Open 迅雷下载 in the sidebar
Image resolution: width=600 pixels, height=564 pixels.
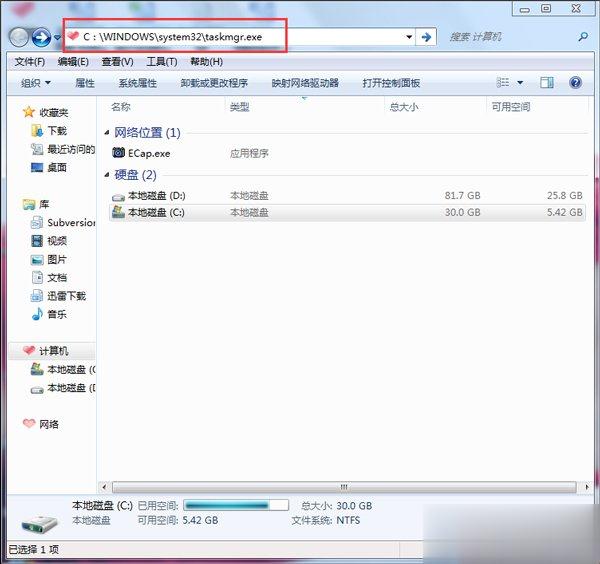point(67,295)
